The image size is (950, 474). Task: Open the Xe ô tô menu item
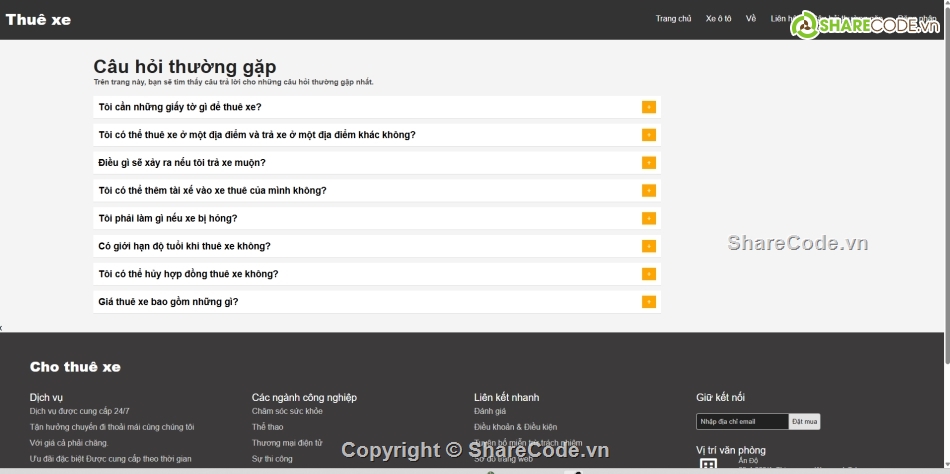click(718, 19)
